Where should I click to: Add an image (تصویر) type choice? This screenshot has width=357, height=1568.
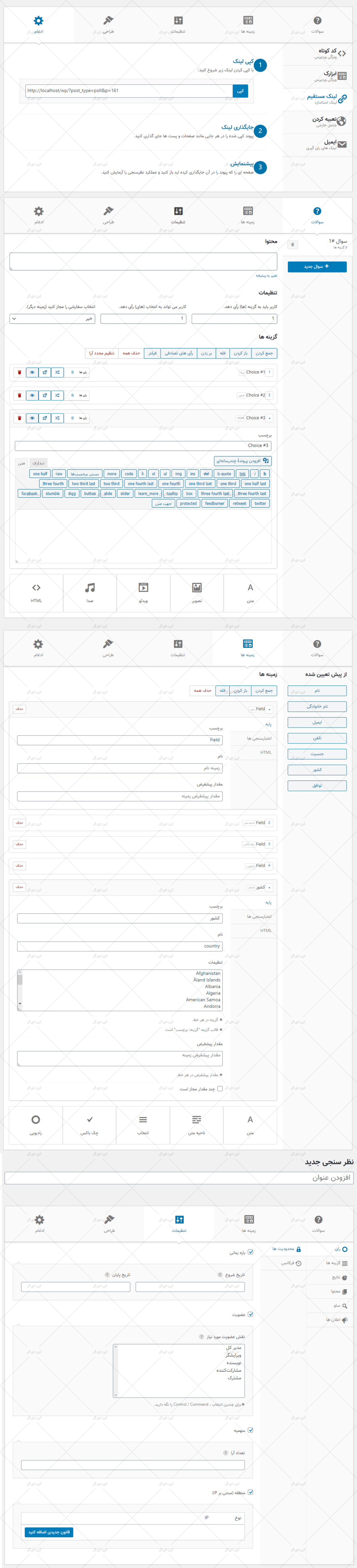point(197,592)
